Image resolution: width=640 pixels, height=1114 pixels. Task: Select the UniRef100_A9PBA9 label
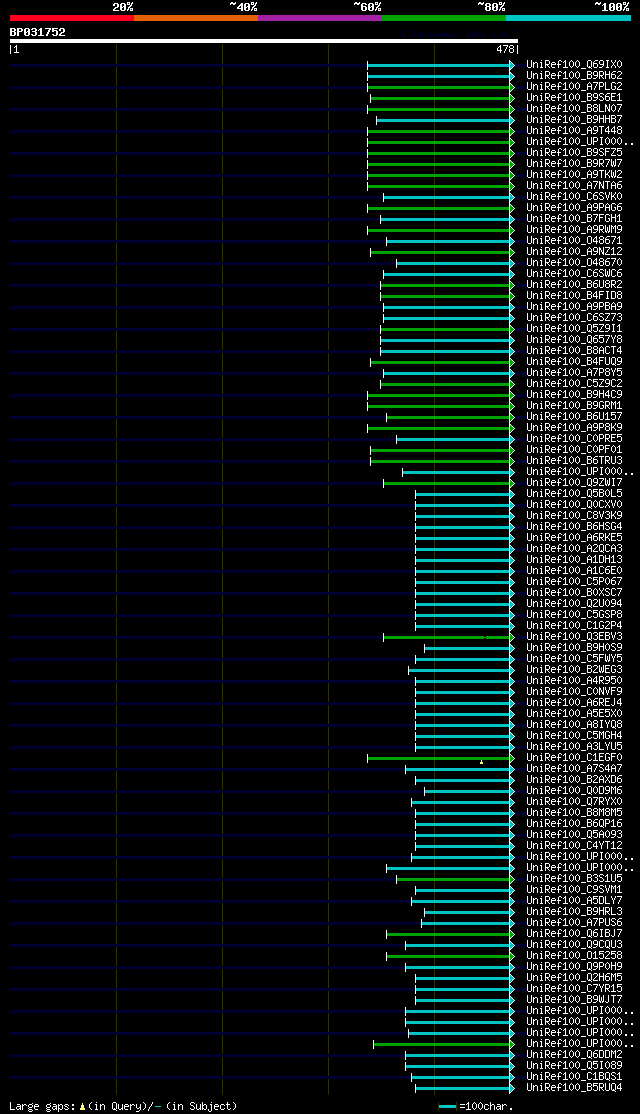coord(575,307)
